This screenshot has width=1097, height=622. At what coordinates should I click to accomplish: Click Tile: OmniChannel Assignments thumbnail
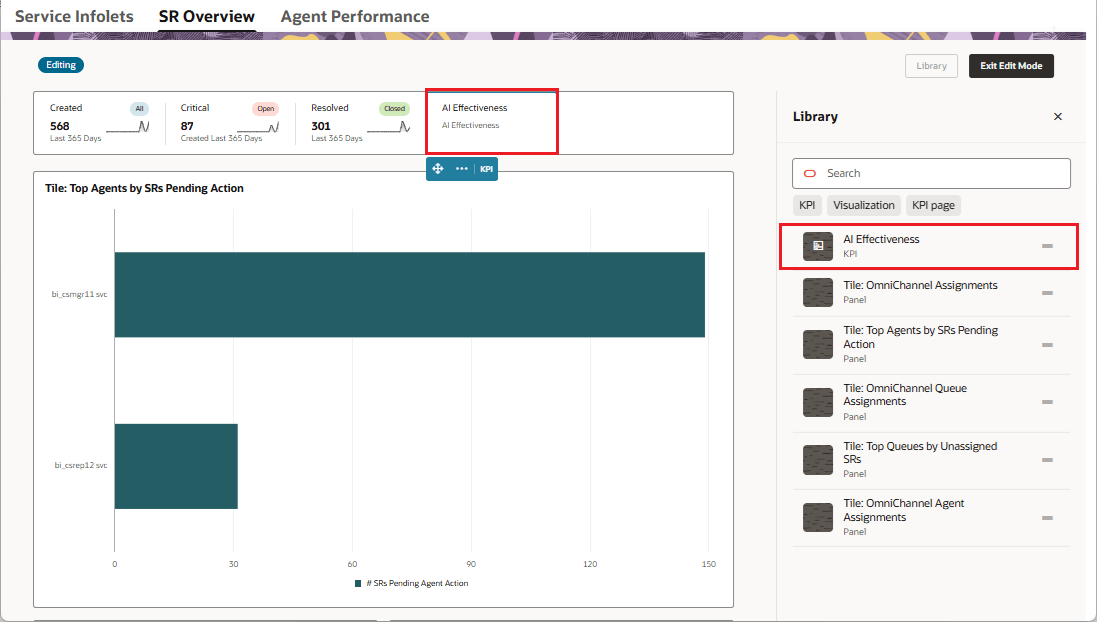tap(818, 292)
